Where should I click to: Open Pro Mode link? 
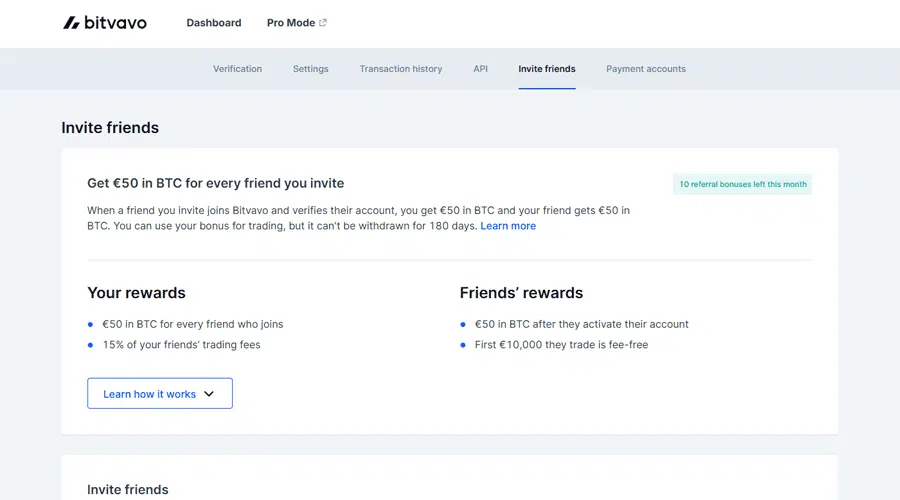(x=297, y=23)
